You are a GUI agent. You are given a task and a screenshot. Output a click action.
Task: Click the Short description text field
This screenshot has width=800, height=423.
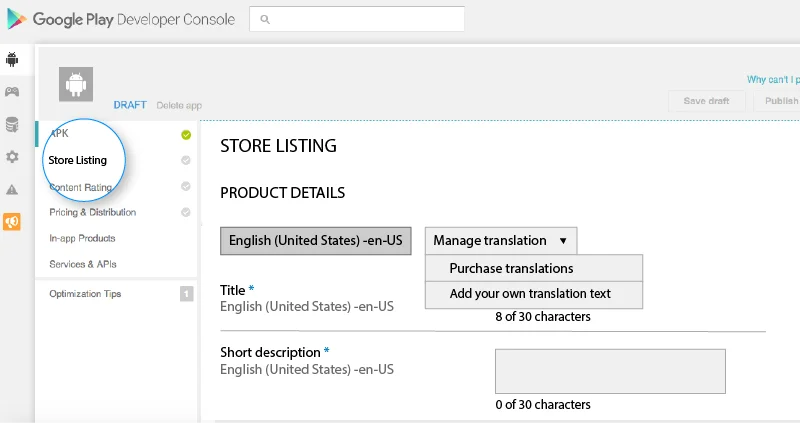(x=610, y=371)
